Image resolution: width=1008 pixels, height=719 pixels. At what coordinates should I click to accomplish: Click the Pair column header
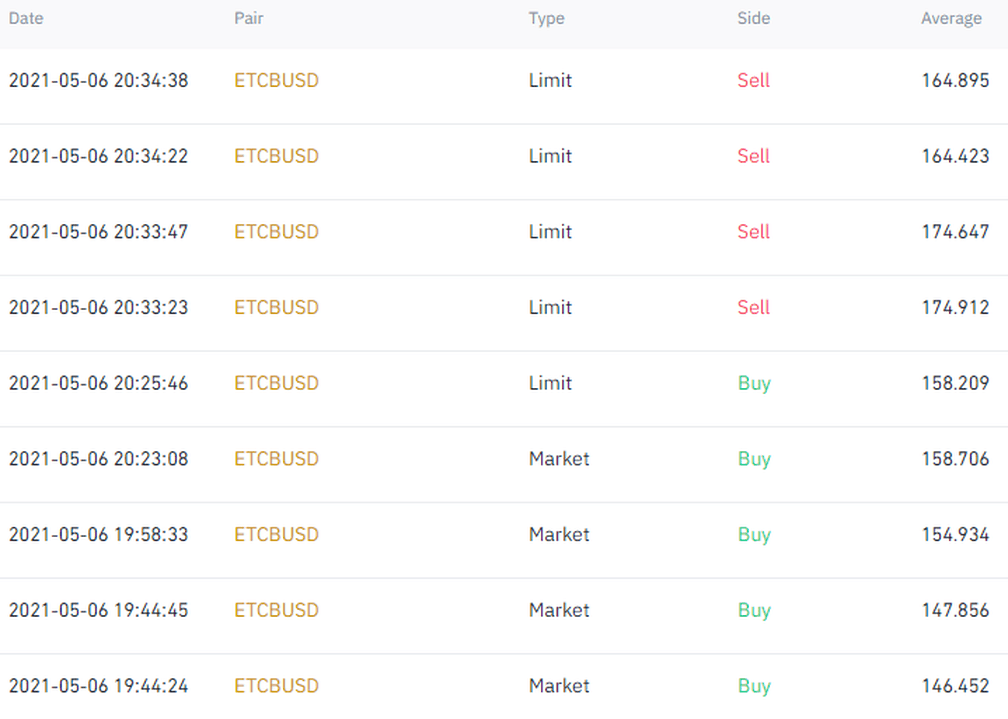point(248,18)
